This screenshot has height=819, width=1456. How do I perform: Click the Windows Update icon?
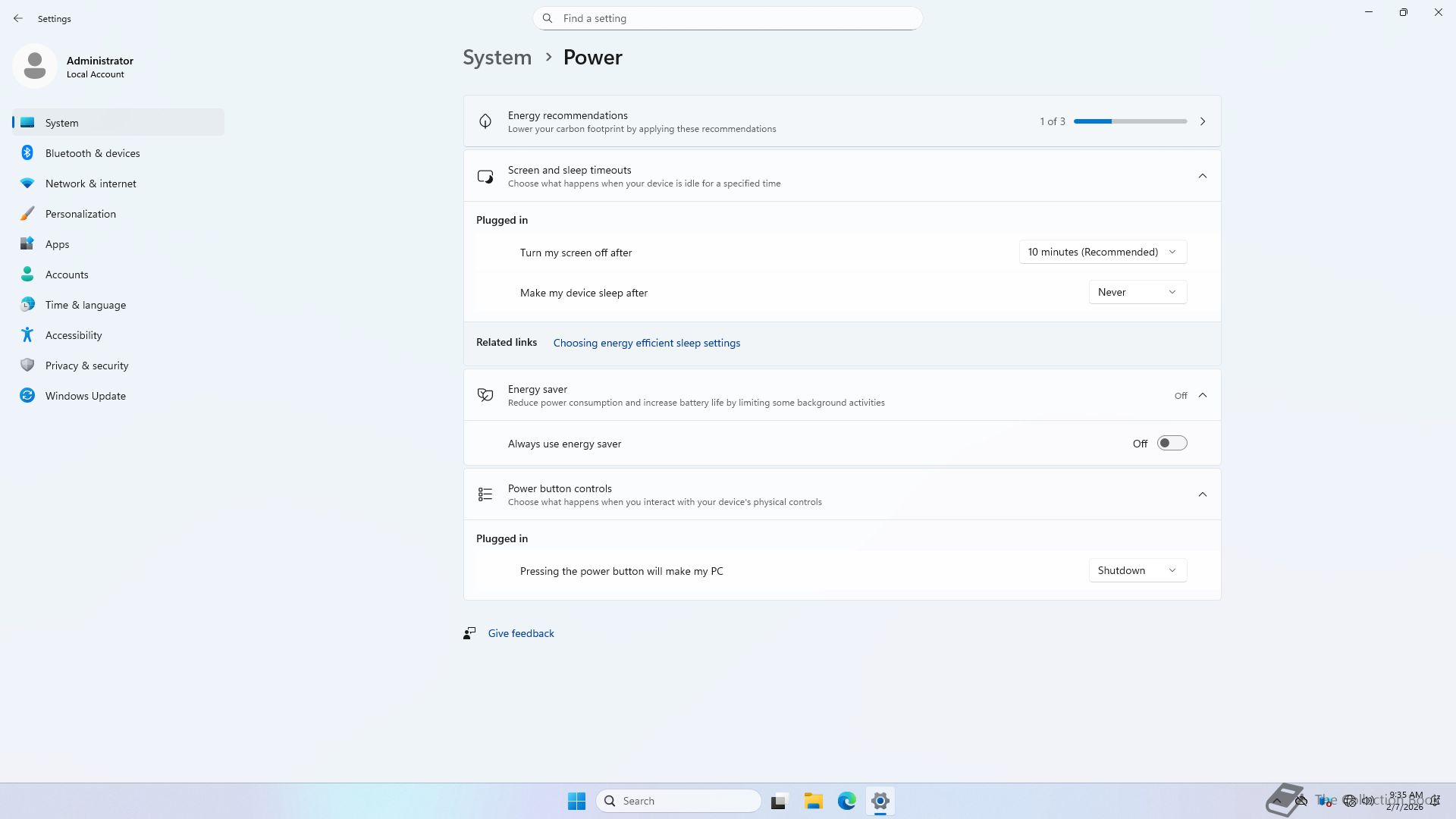[x=27, y=396]
